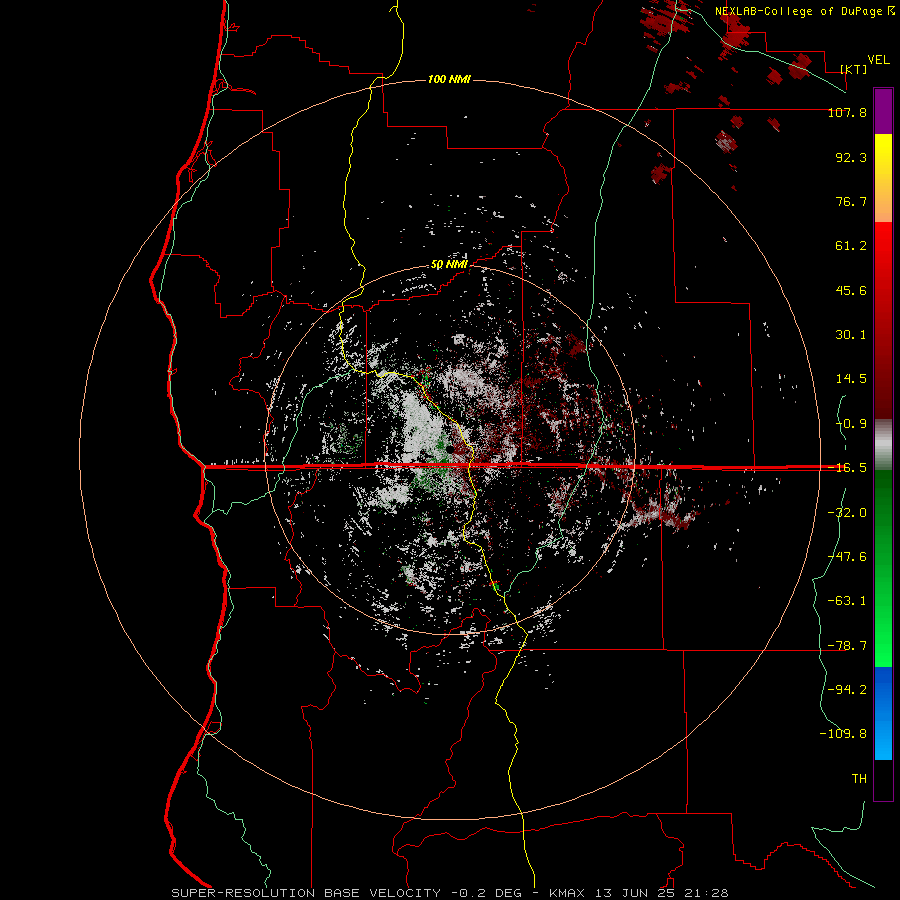Click the 61.2 velocity scale value

(851, 246)
